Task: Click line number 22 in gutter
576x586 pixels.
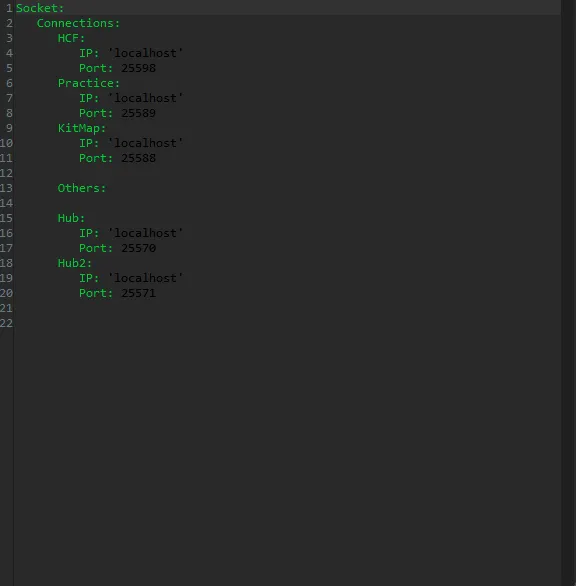Action: point(6,323)
